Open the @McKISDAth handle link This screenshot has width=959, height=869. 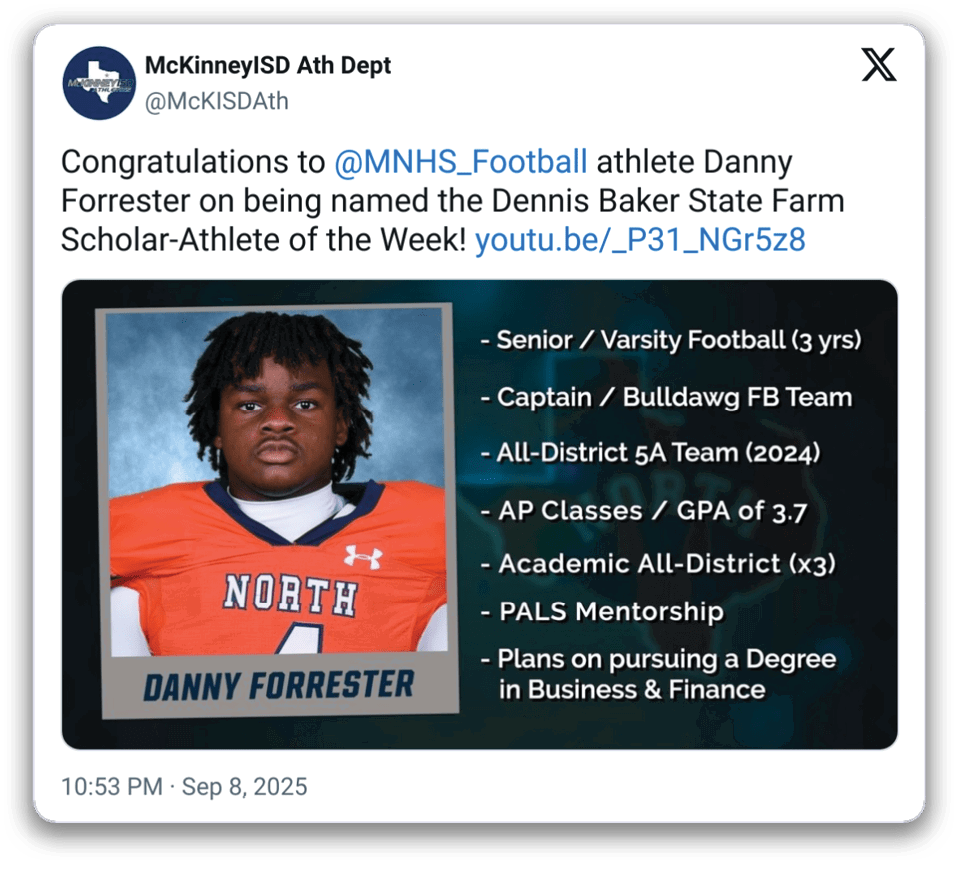coord(216,101)
